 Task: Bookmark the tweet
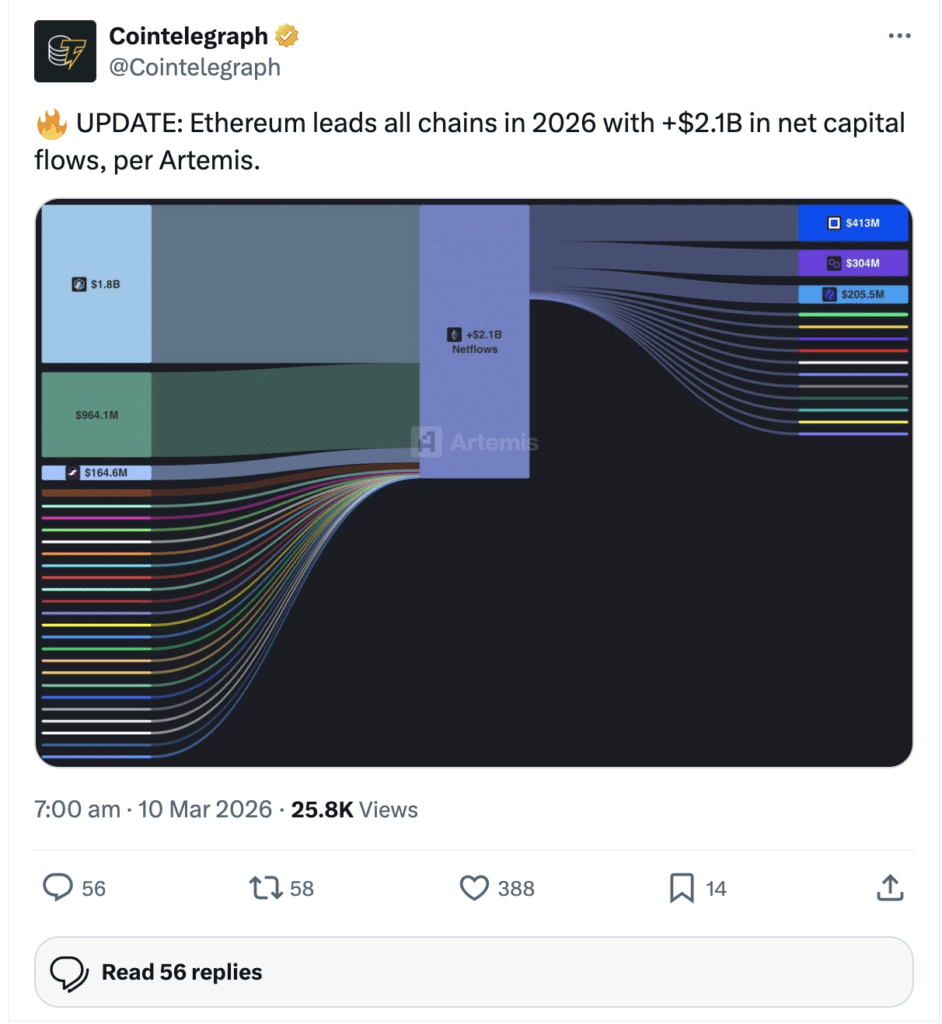(680, 888)
